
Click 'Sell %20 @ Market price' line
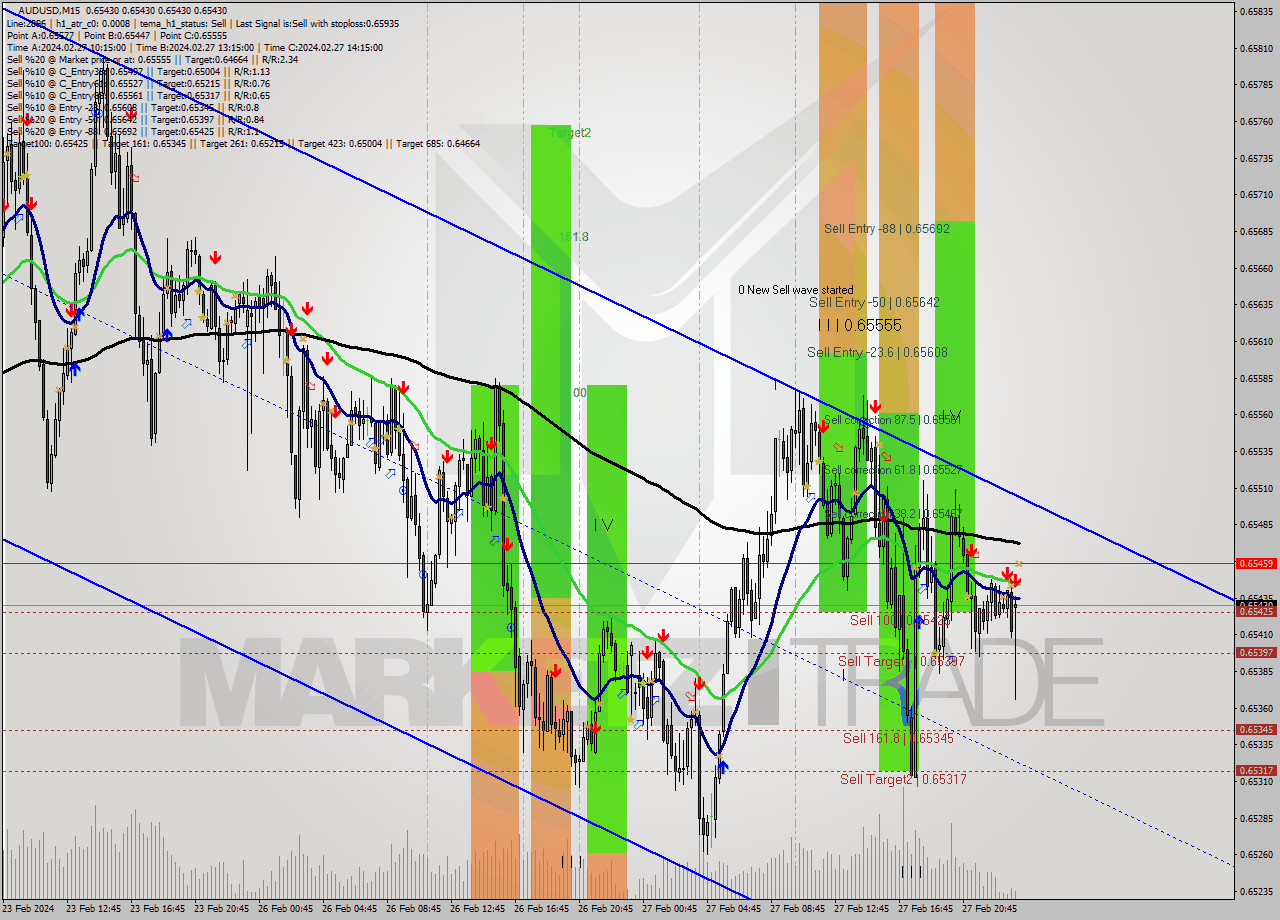152,59
